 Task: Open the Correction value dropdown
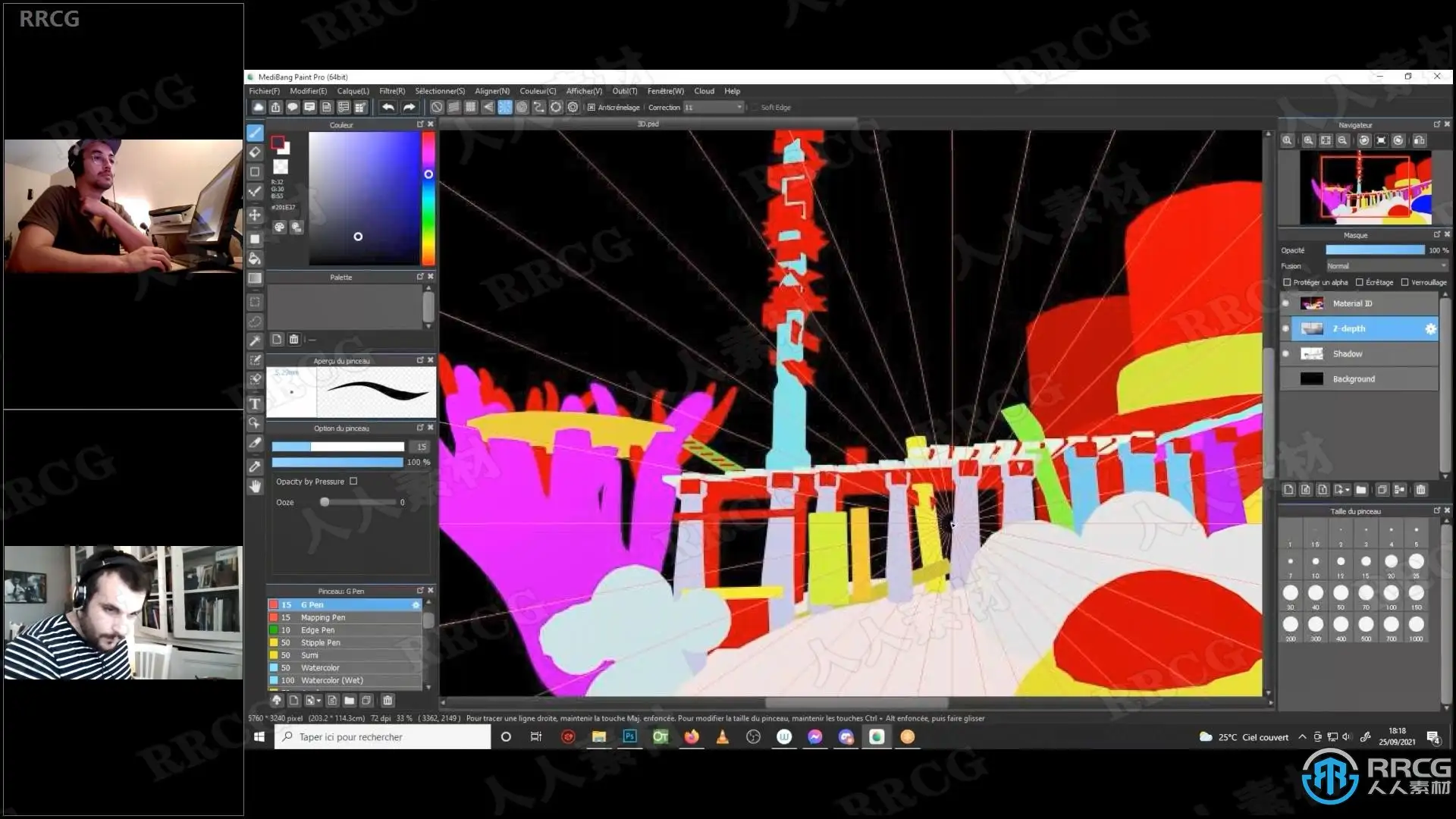739,108
